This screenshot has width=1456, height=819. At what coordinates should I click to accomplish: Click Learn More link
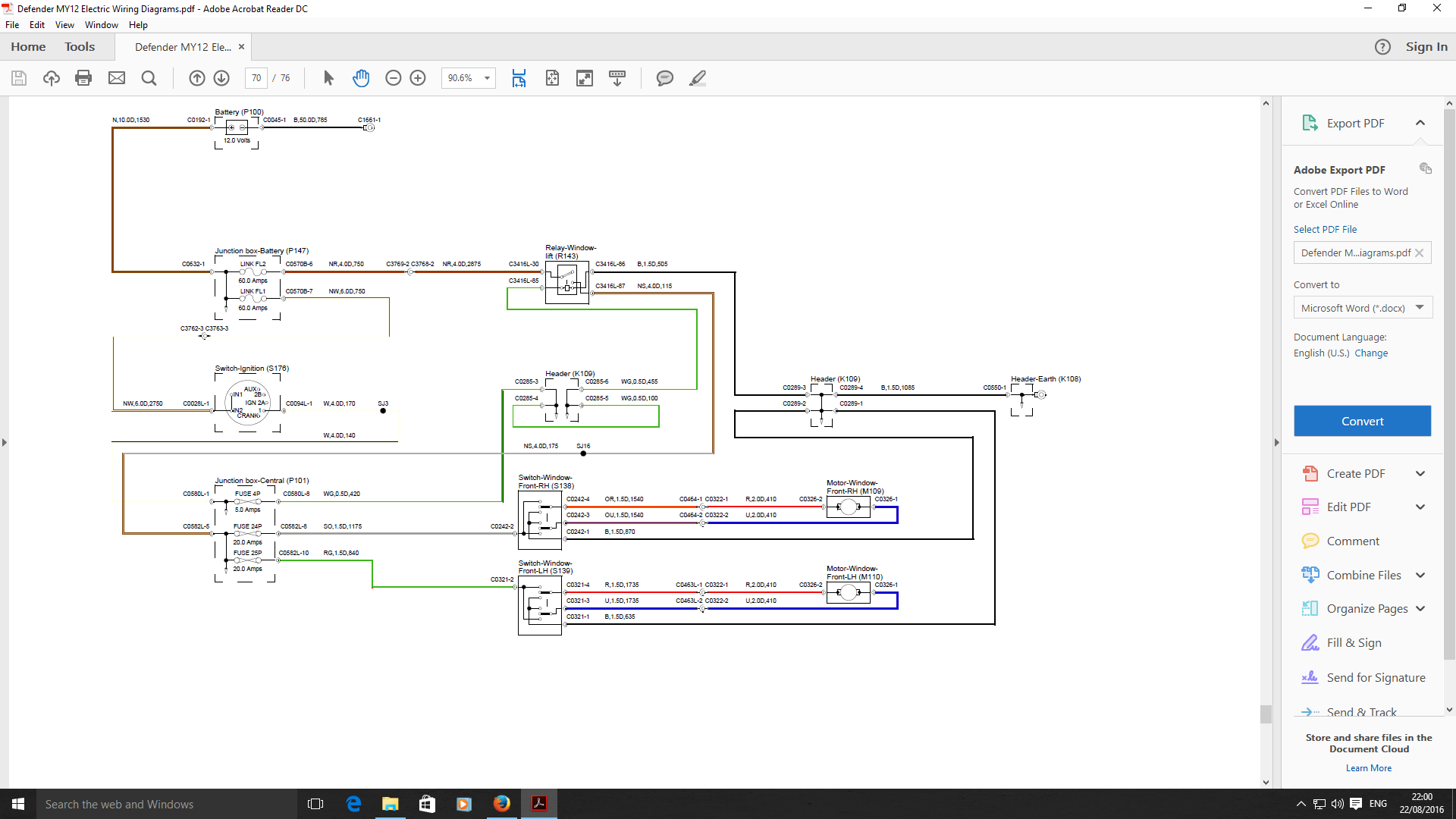click(x=1369, y=768)
